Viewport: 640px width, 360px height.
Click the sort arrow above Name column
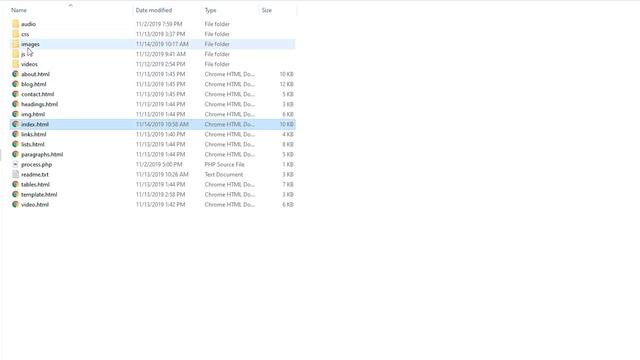pos(71,5)
